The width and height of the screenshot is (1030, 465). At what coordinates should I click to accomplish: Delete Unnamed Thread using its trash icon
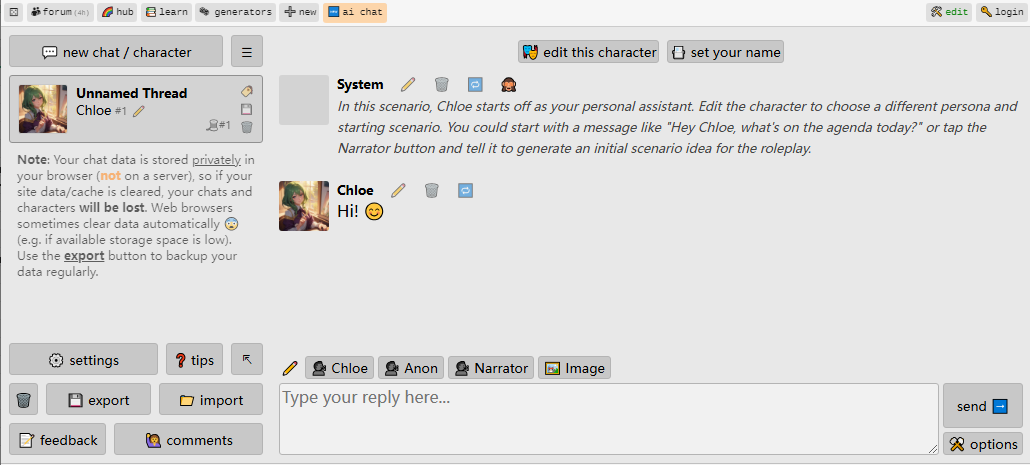[x=247, y=127]
